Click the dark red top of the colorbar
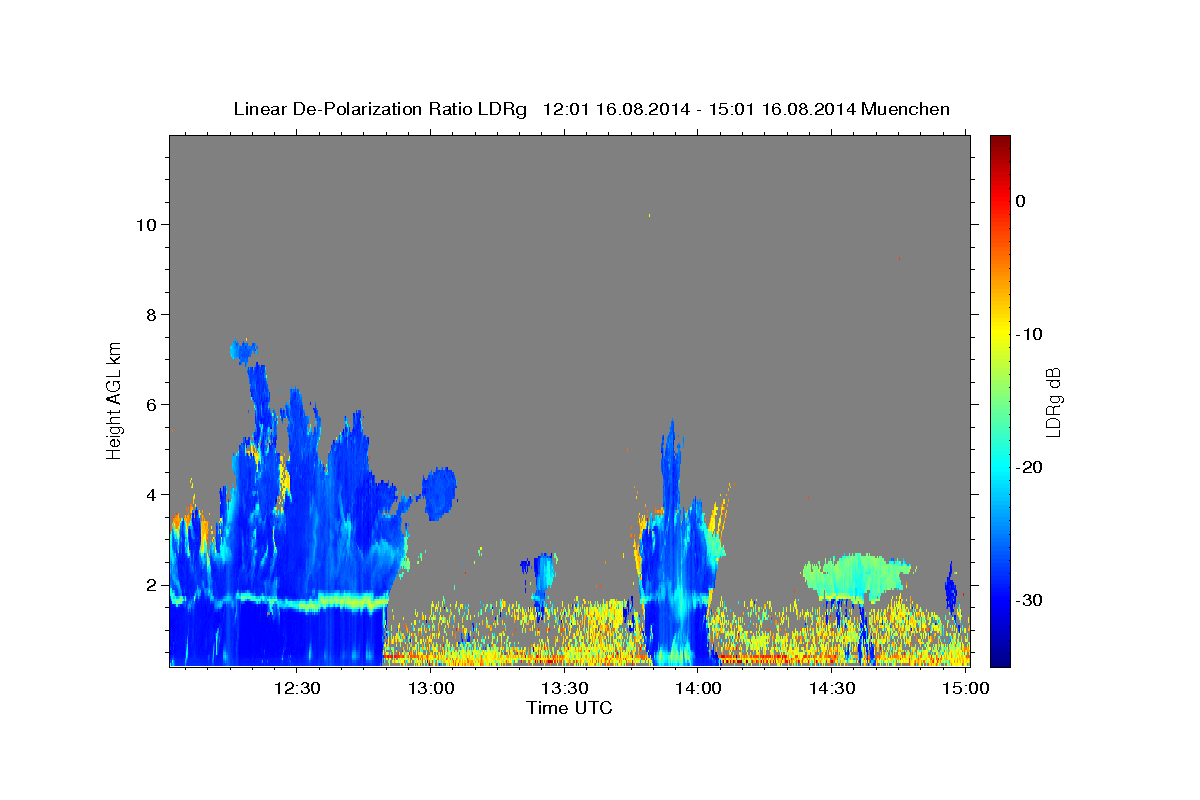This screenshot has width=1200, height=800. click(1000, 143)
